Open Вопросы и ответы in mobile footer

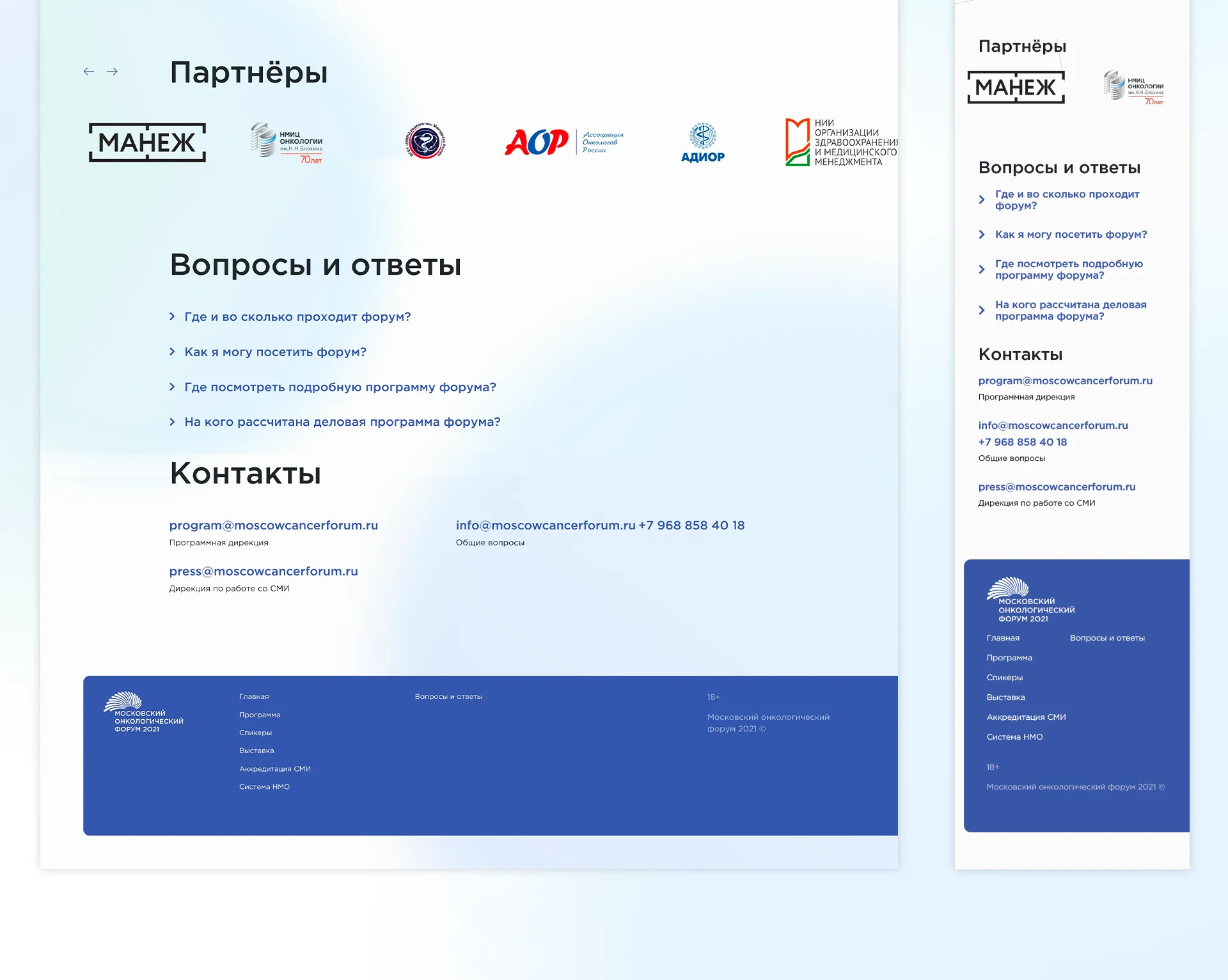point(1107,638)
